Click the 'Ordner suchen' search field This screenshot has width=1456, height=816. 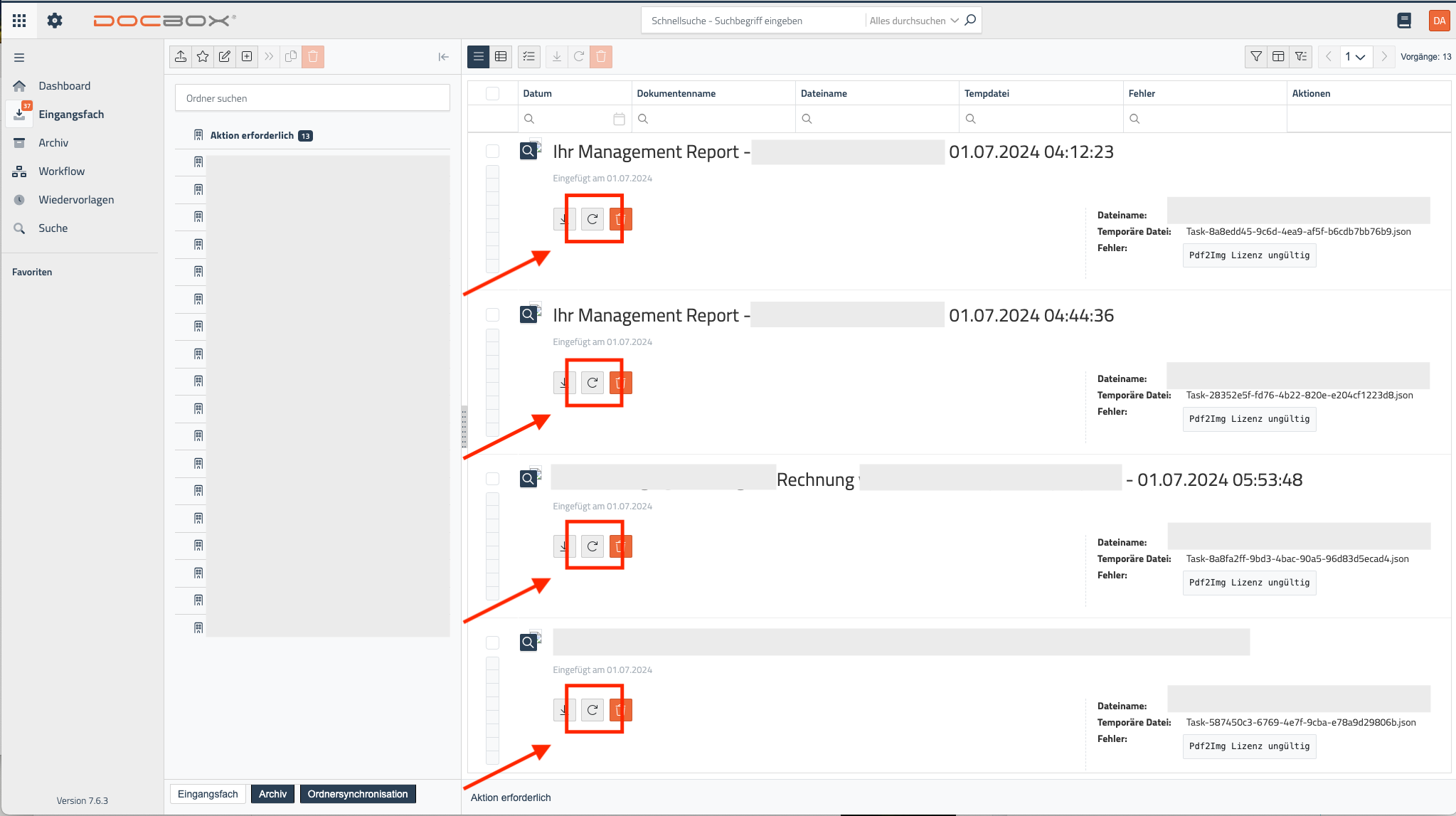point(312,98)
